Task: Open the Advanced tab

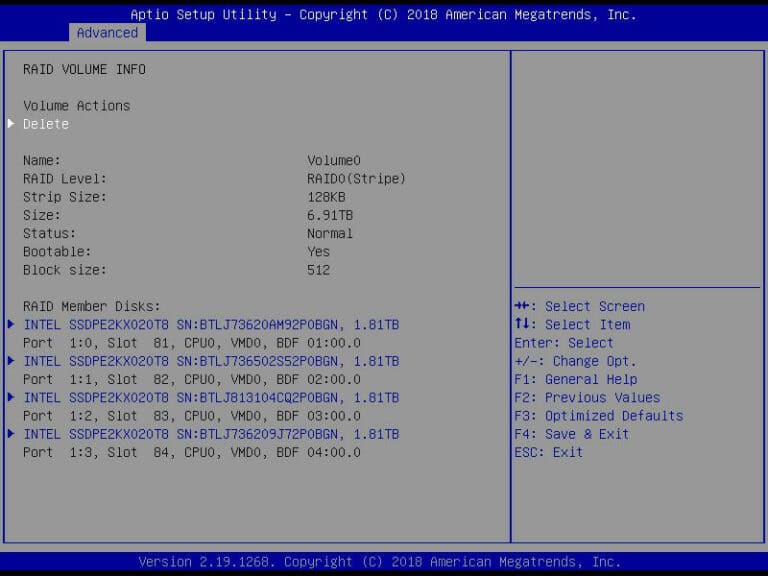Action: 107,33
